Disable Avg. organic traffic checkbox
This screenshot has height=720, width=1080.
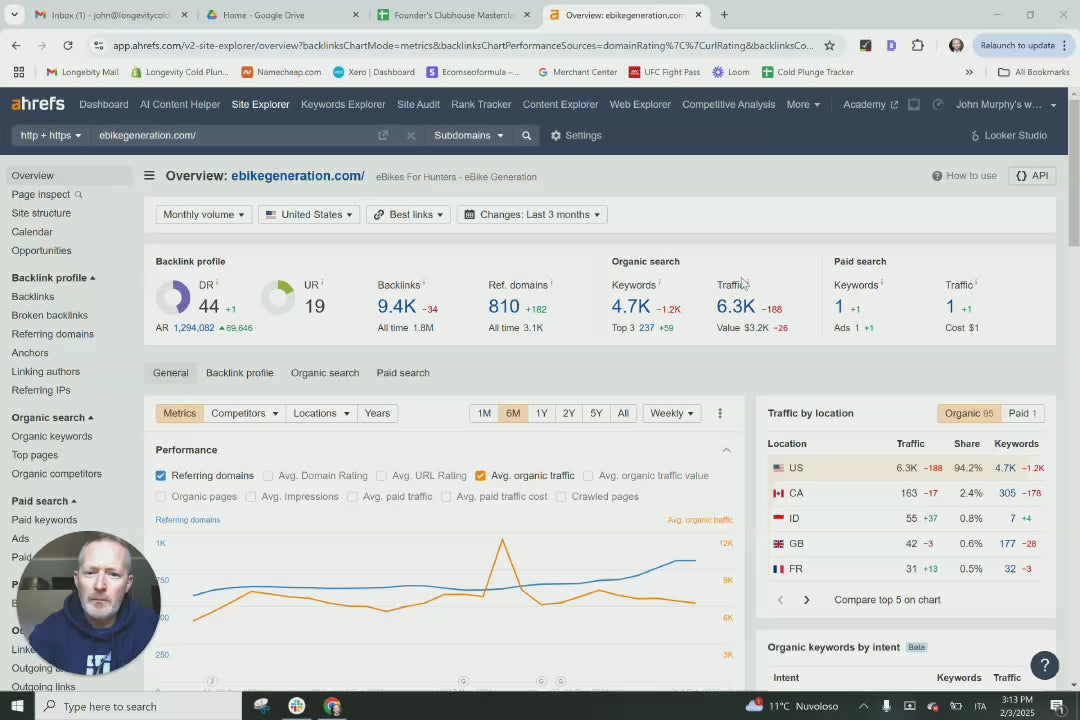tap(481, 476)
